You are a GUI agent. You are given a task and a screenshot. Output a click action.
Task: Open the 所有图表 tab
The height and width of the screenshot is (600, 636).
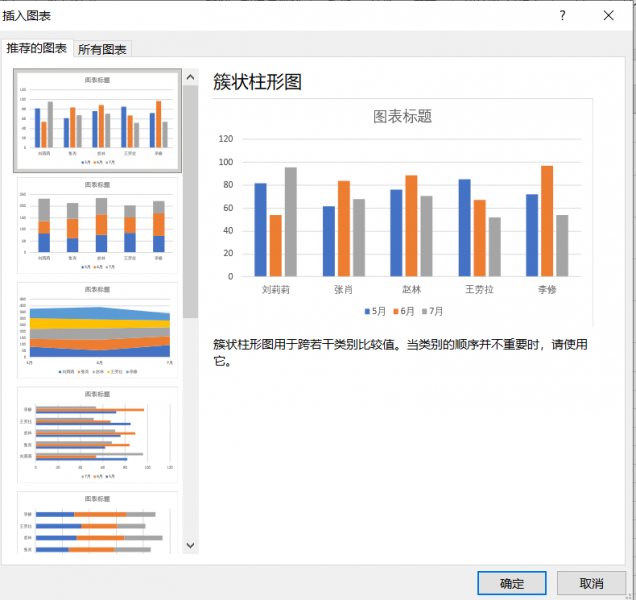point(103,49)
